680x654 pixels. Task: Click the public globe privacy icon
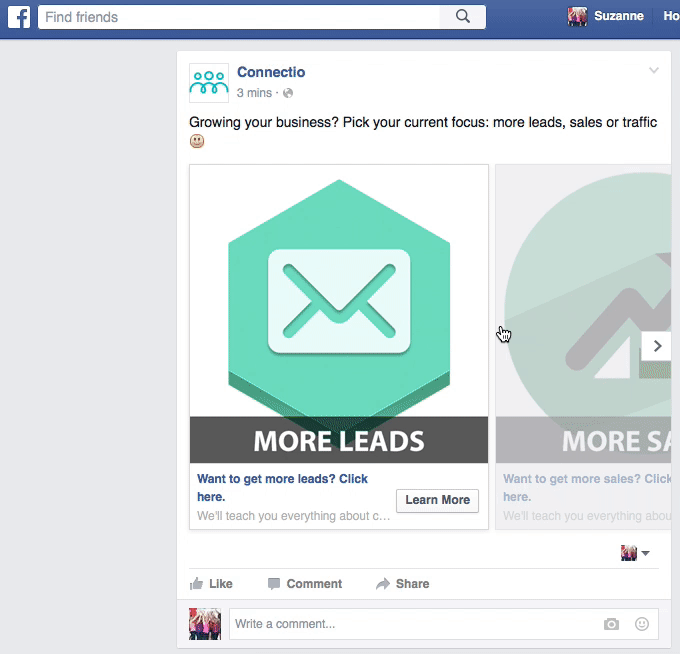point(288,93)
